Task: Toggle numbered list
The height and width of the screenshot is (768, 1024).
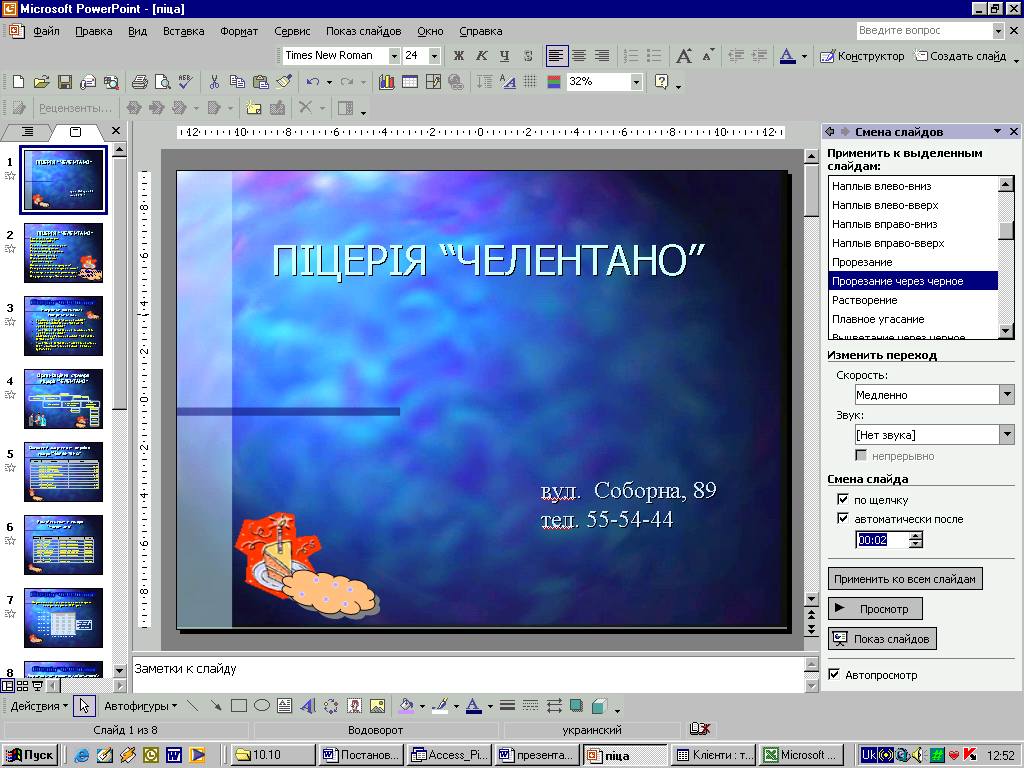Action: click(x=630, y=56)
